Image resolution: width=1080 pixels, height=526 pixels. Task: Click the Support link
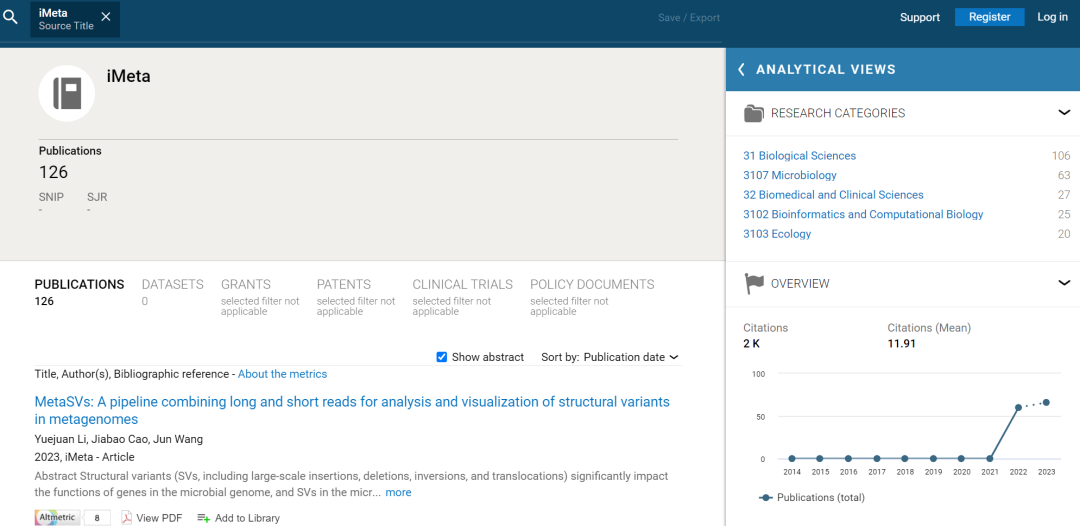click(920, 17)
